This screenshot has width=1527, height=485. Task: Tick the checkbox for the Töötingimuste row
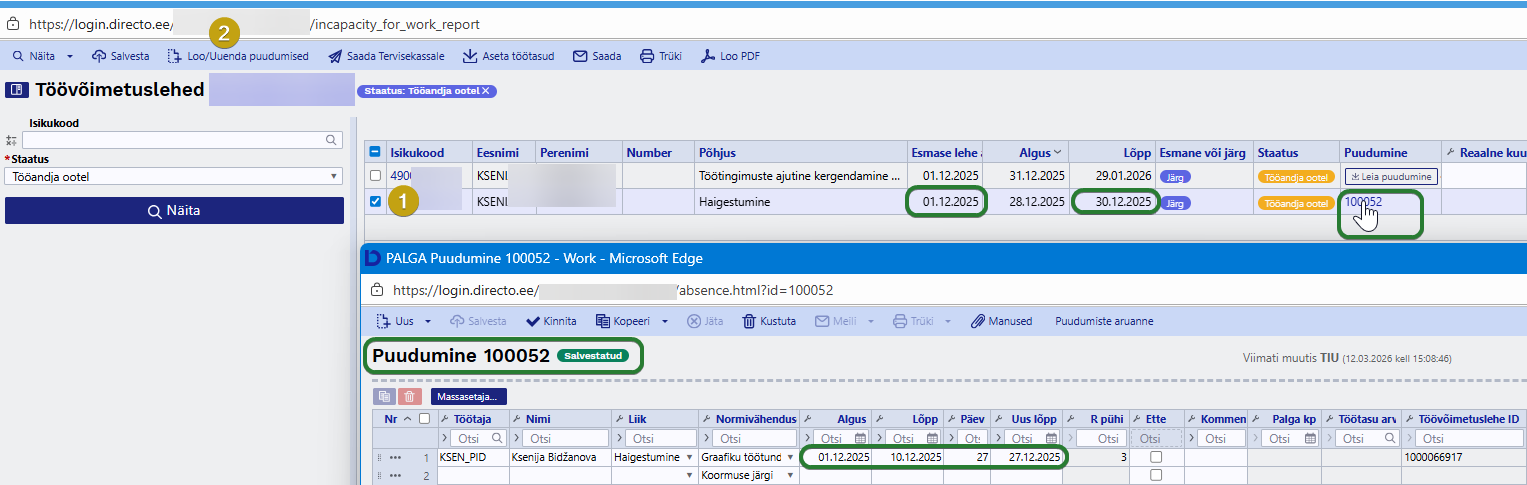point(375,176)
